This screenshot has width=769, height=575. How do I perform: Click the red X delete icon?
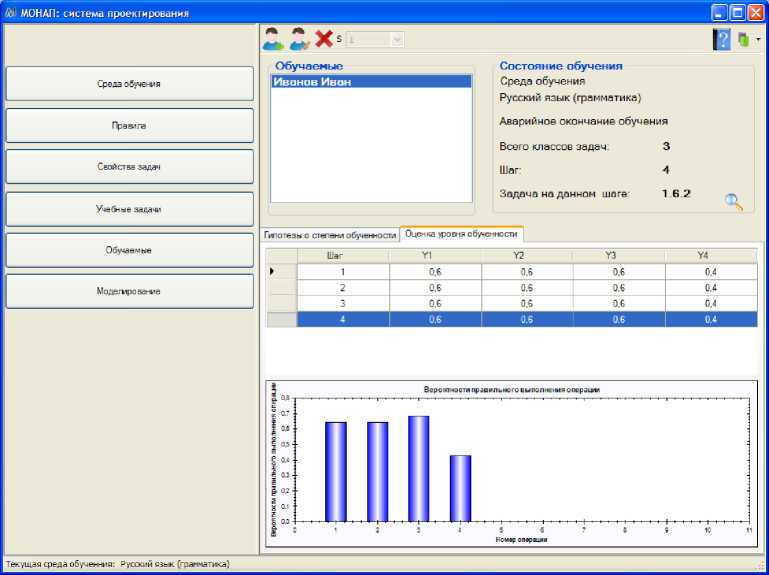[324, 39]
